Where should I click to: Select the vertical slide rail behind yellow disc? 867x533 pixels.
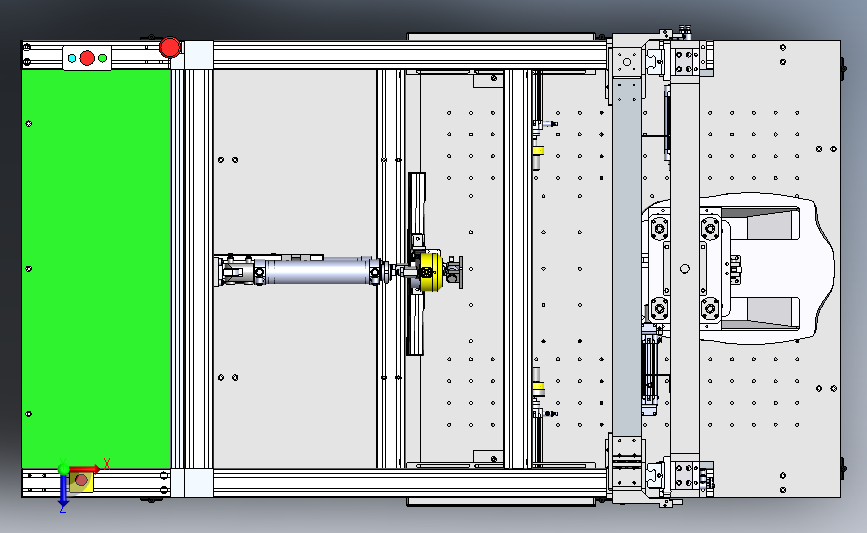[417, 264]
